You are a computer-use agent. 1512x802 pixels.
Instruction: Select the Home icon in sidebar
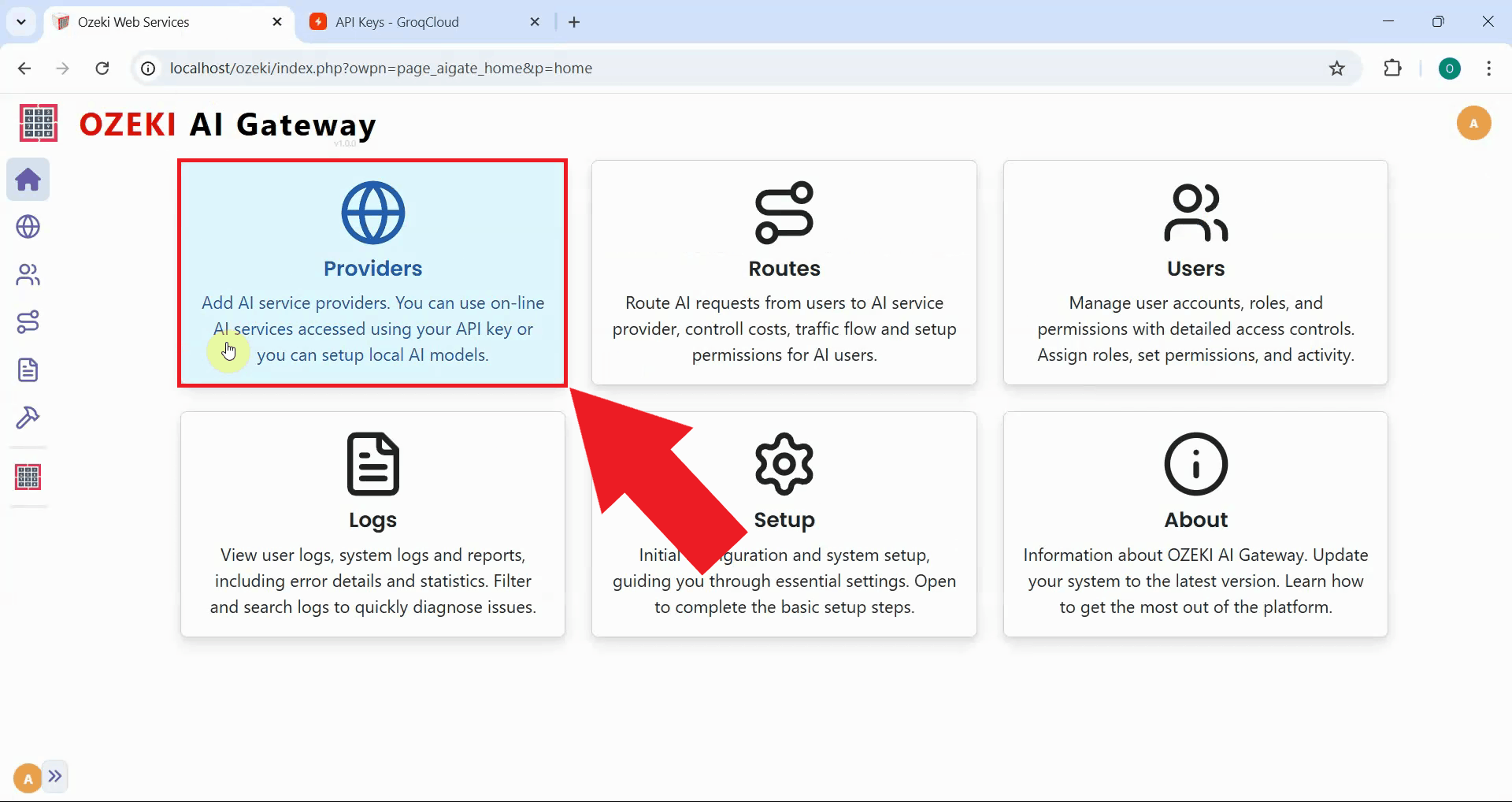[28, 180]
